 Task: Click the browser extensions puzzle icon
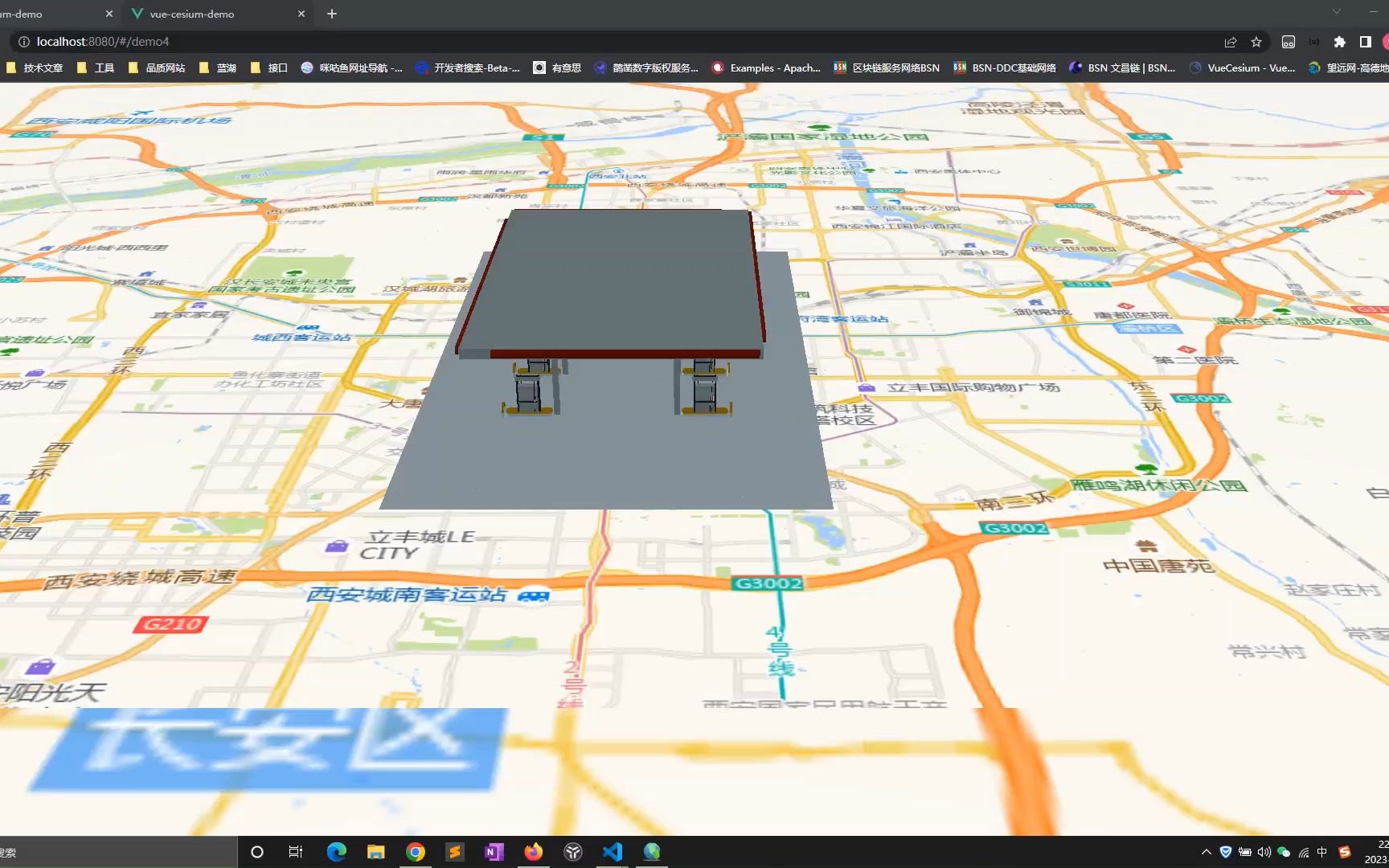point(1339,41)
